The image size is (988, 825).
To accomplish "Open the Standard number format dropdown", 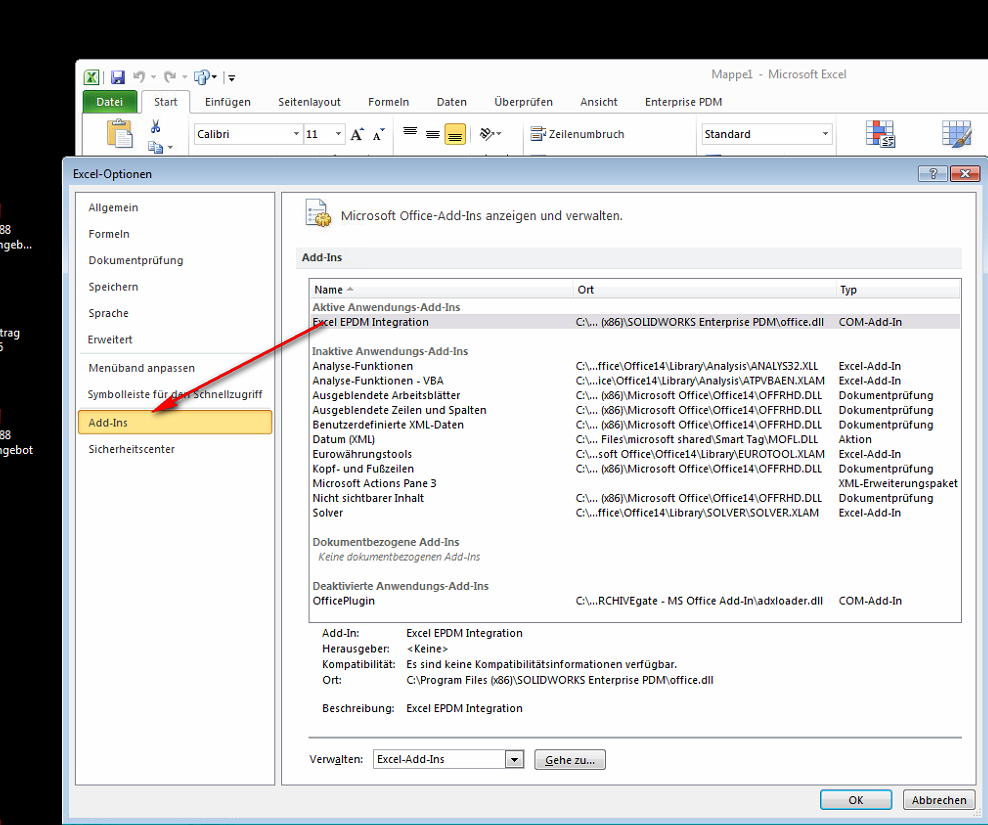I will (x=825, y=134).
